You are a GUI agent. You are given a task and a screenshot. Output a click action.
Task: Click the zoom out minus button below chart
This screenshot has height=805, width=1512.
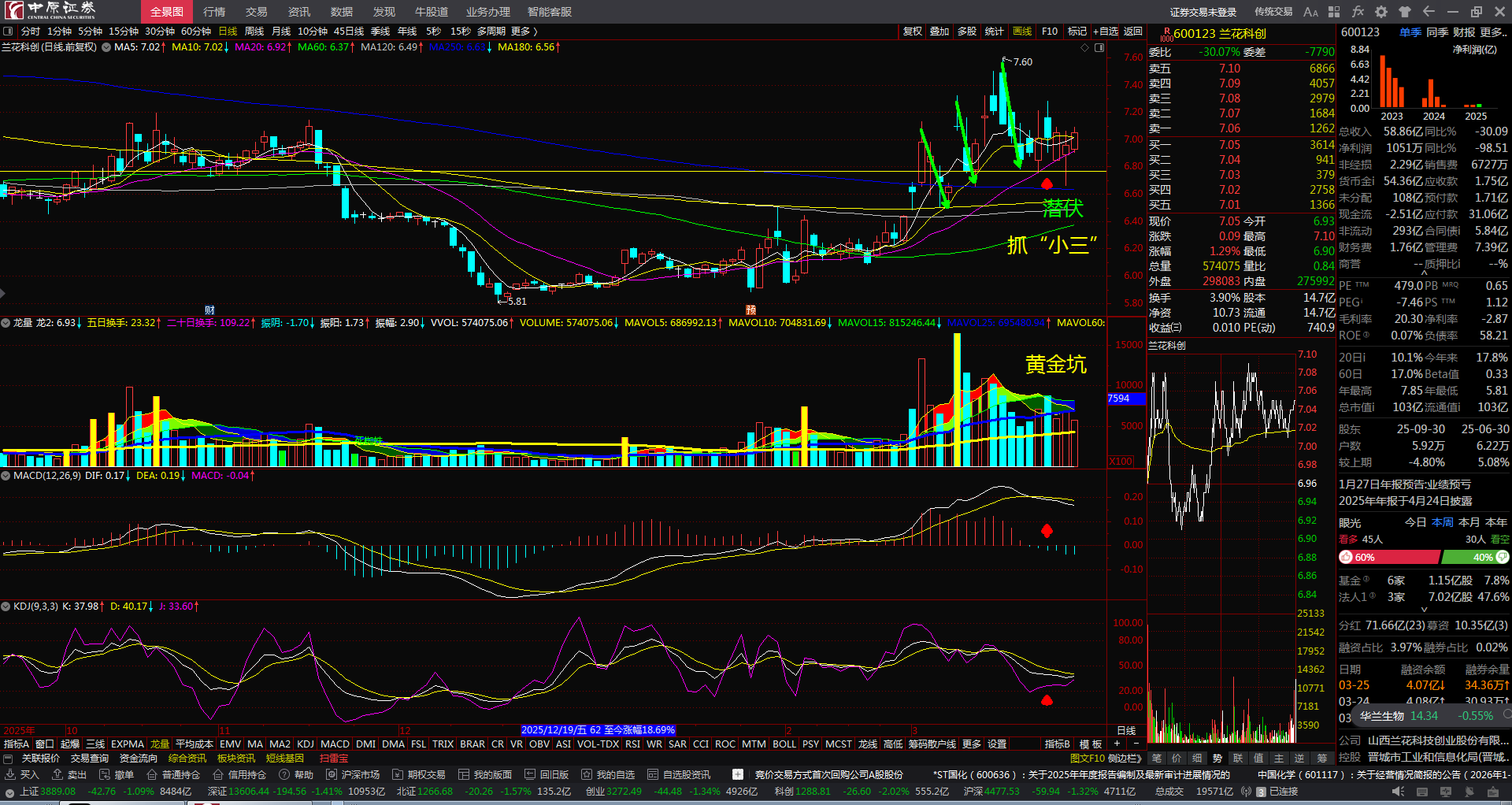[x=1136, y=744]
